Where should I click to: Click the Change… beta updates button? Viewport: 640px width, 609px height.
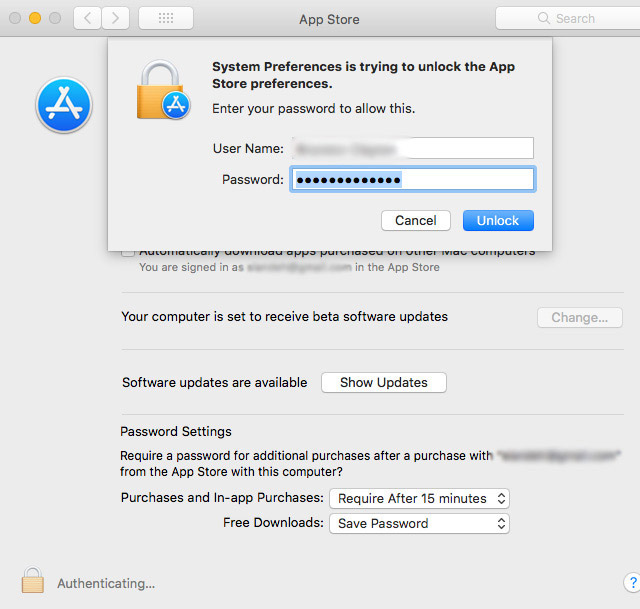click(x=580, y=318)
